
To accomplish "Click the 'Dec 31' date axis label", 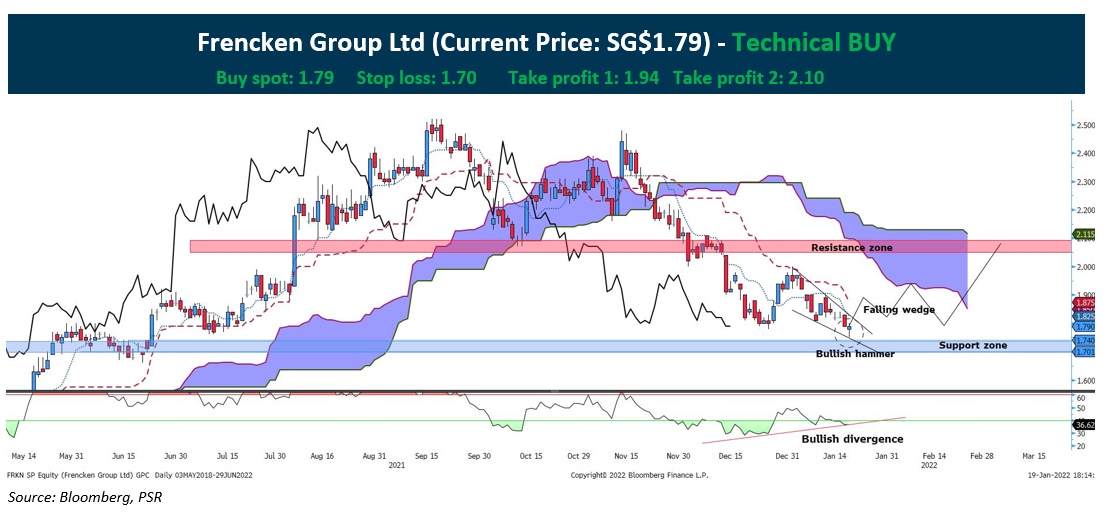I will point(786,456).
